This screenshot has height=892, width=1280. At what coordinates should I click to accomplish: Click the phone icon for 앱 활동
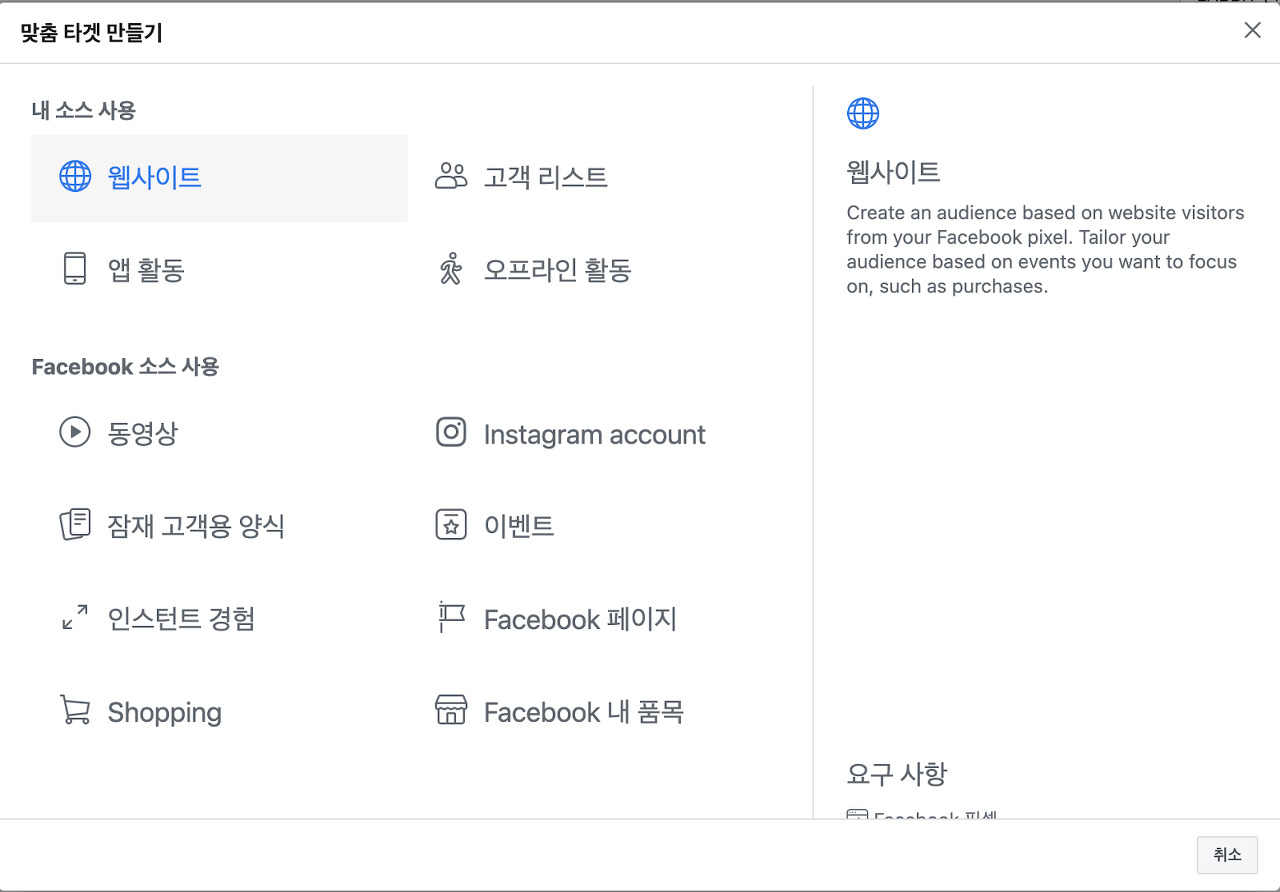coord(75,269)
